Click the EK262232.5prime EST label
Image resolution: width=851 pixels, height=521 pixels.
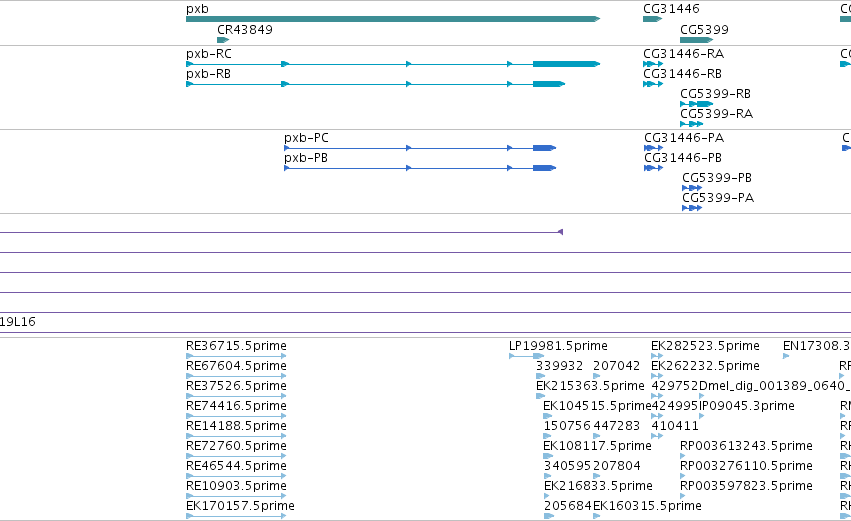pyautogui.click(x=705, y=366)
